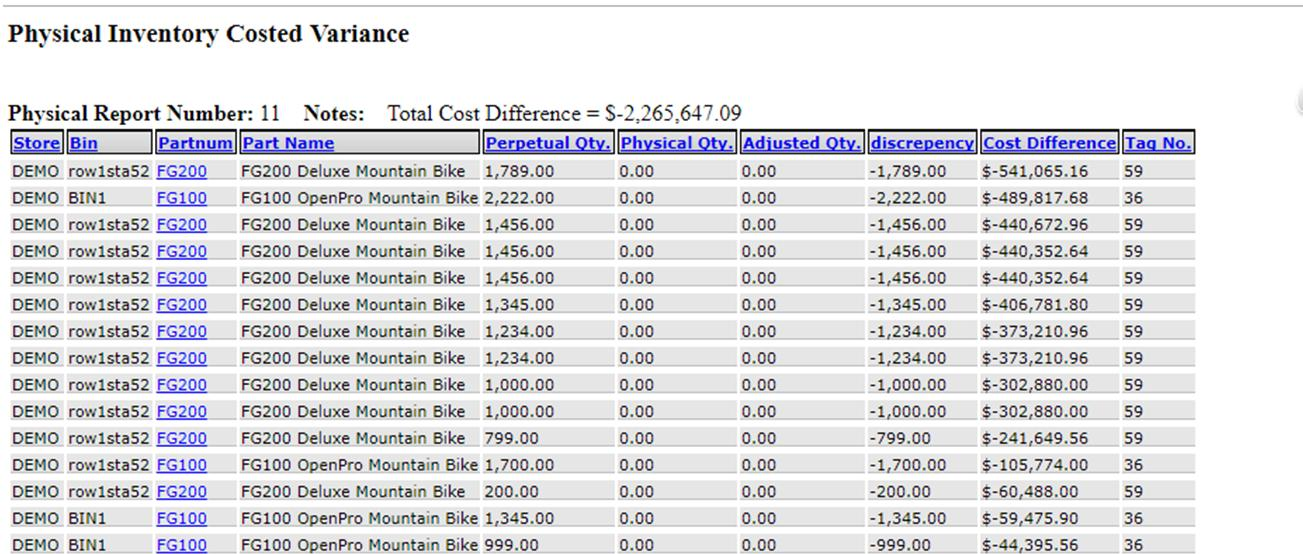The image size is (1303, 554).
Task: Click the discrepency column header
Action: point(921,143)
